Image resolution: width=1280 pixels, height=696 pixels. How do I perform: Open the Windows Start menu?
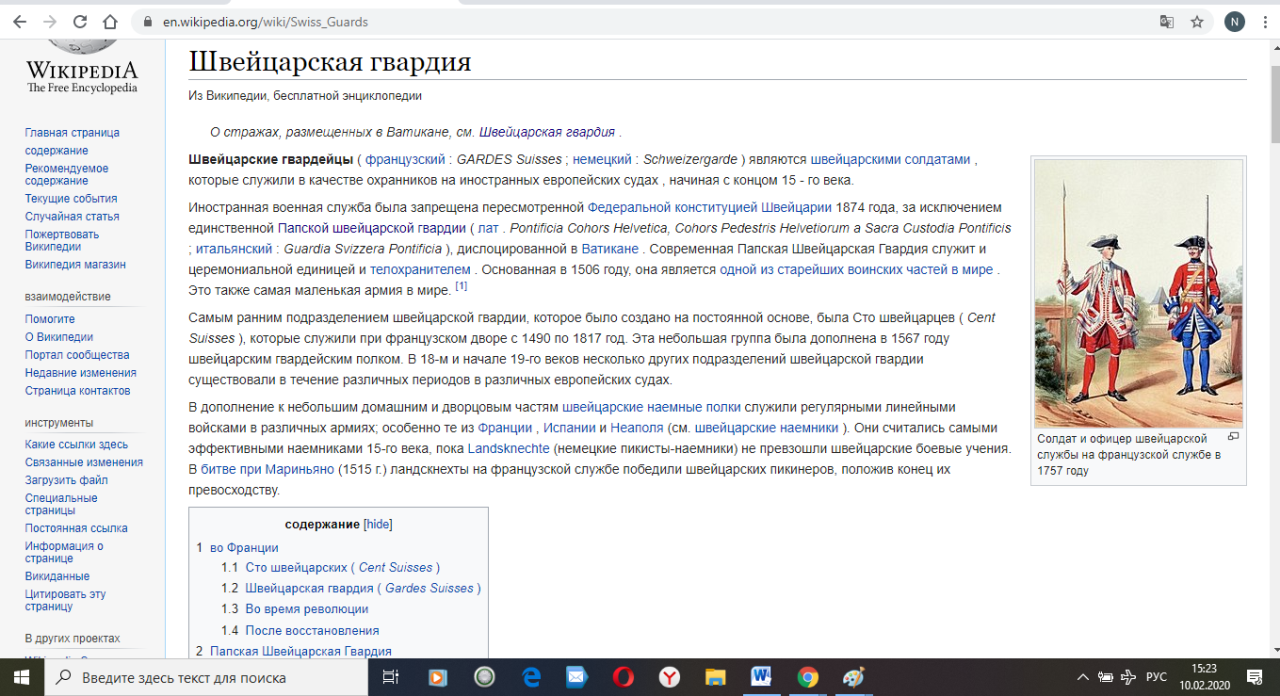tap(23, 677)
